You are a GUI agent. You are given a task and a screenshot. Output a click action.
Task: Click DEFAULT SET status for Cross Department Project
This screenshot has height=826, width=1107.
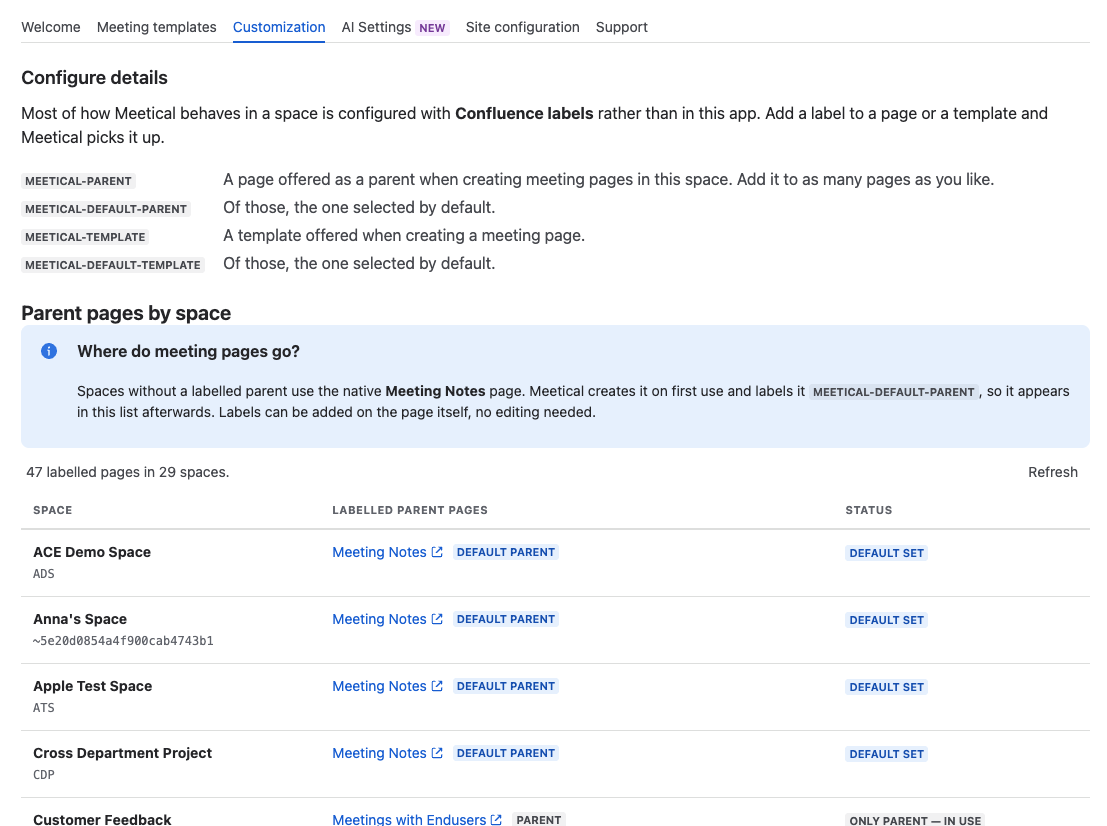[886, 754]
